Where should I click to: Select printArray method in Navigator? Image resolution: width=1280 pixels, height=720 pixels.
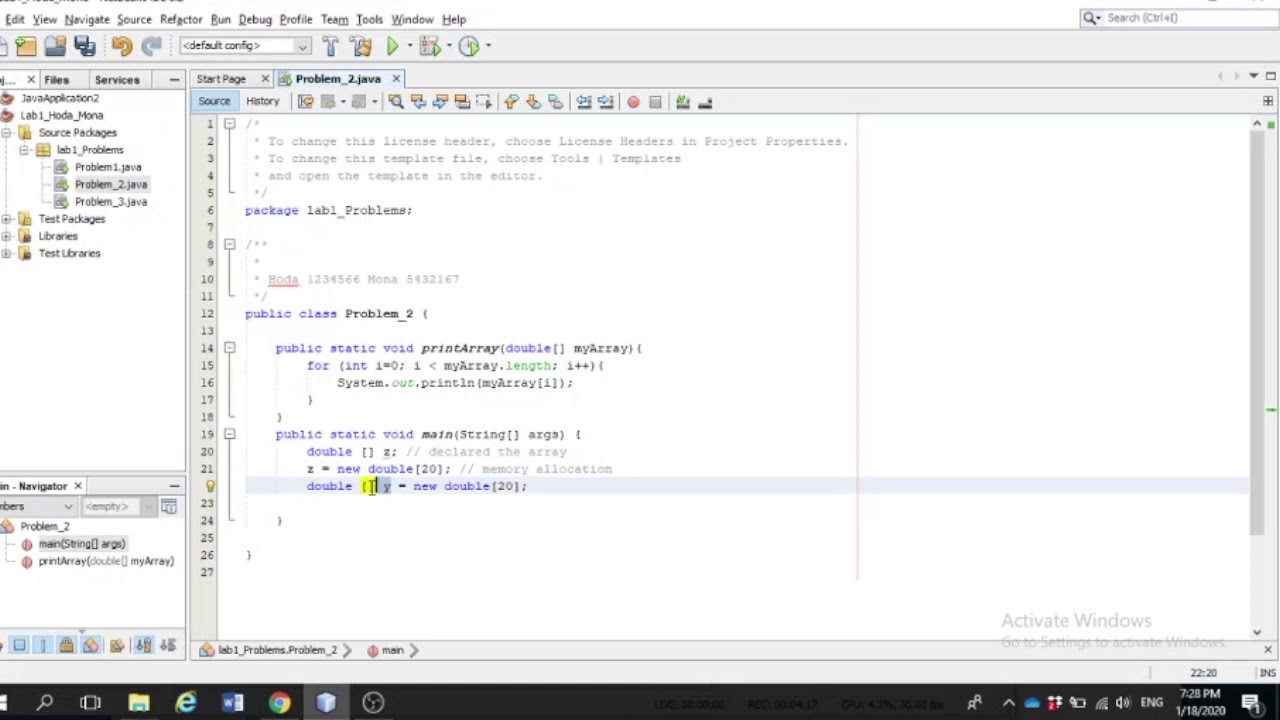pos(106,561)
